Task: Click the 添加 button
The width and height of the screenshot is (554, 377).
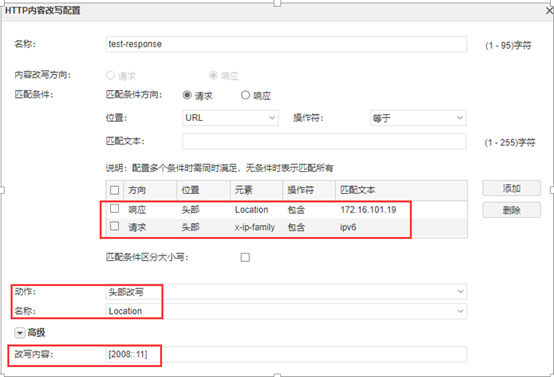Action: pyautogui.click(x=511, y=188)
